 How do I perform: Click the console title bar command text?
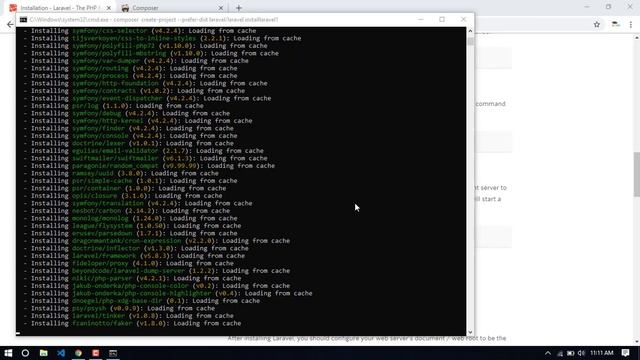coord(153,20)
